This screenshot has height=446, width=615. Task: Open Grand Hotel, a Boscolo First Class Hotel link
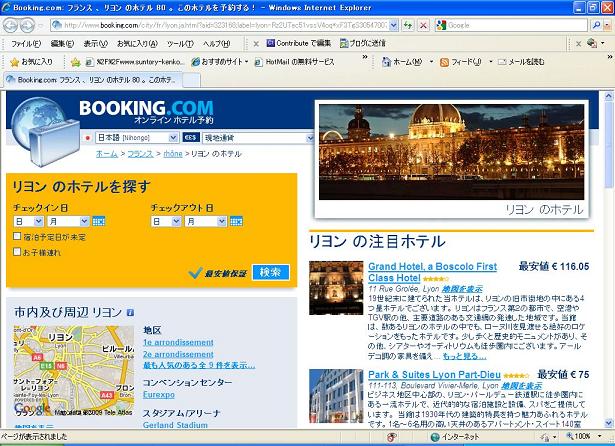[x=432, y=272]
